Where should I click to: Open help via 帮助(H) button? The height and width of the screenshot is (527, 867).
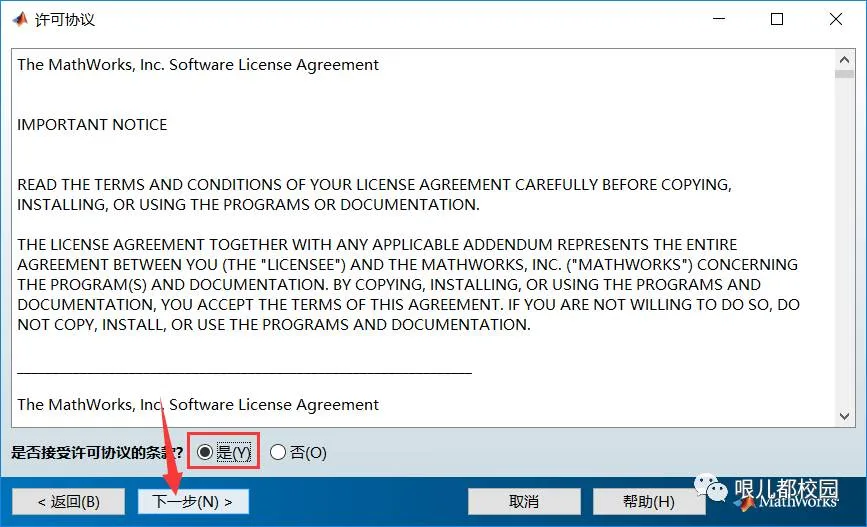tap(649, 502)
